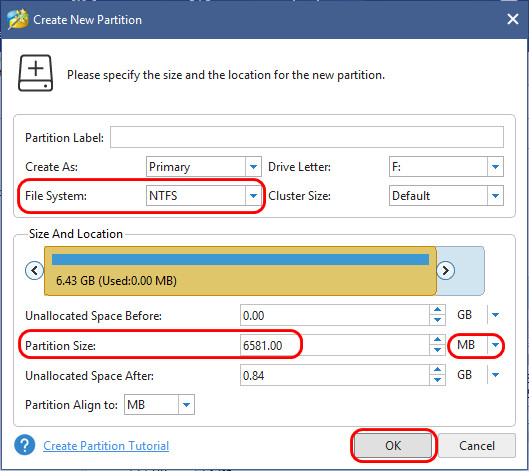Increase Partition Size with the up spinner
This screenshot has width=529, height=471.
pyautogui.click(x=438, y=339)
